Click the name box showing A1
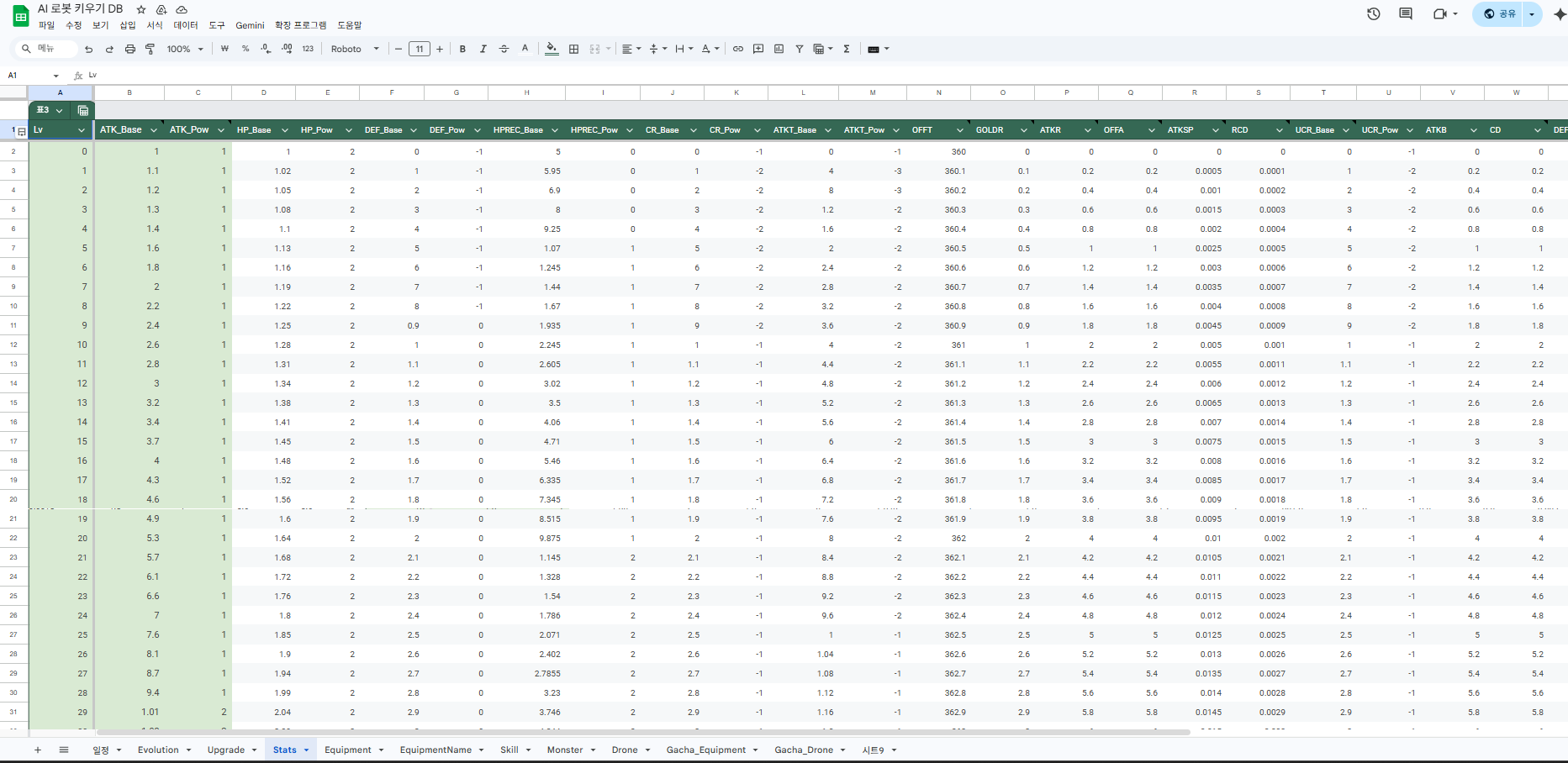This screenshot has width=1568, height=763. tap(32, 75)
